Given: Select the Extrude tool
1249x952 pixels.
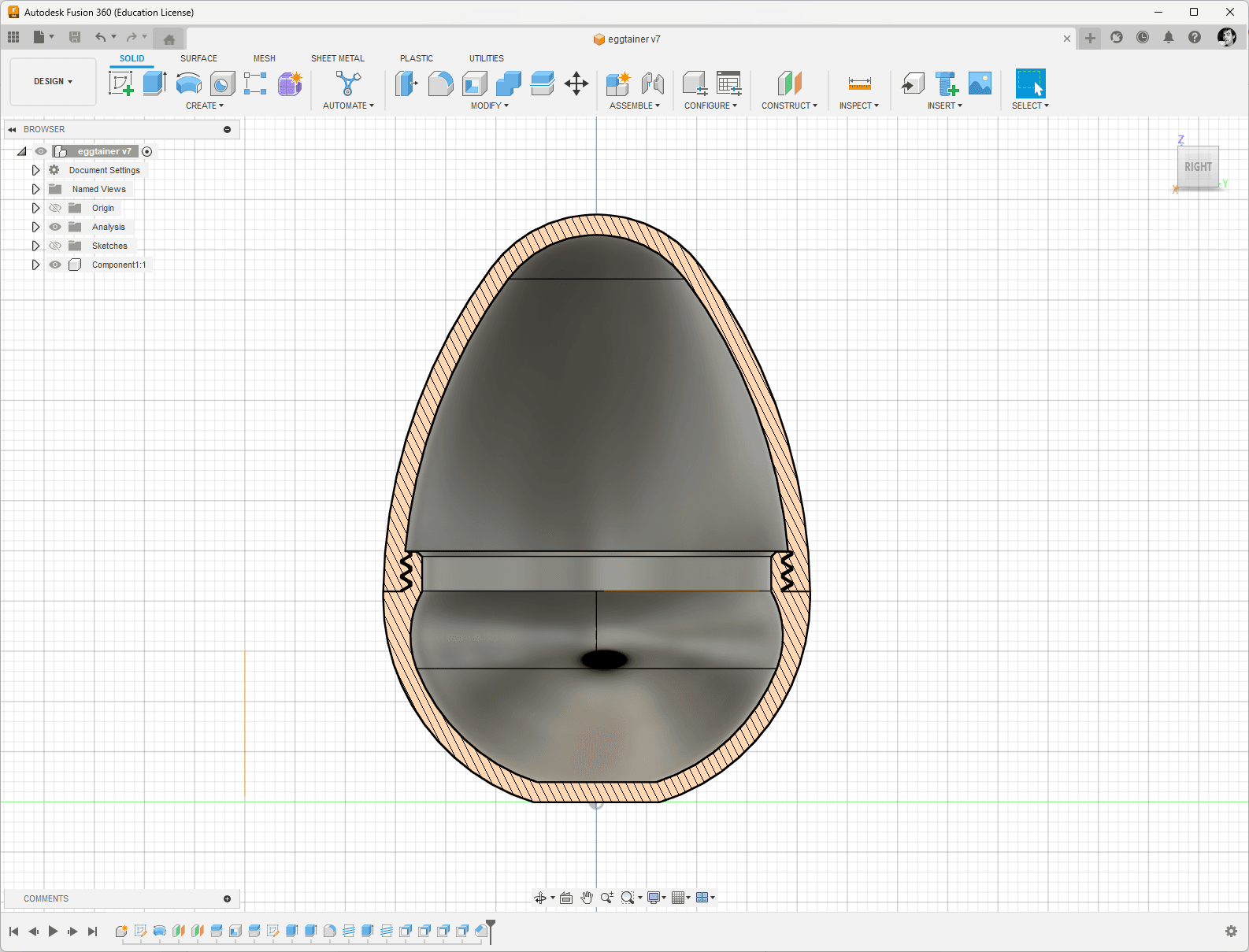Looking at the screenshot, I should 154,83.
